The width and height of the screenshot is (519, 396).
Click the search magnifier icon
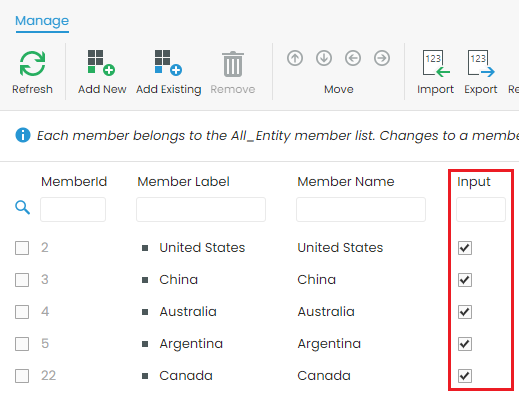click(x=22, y=207)
